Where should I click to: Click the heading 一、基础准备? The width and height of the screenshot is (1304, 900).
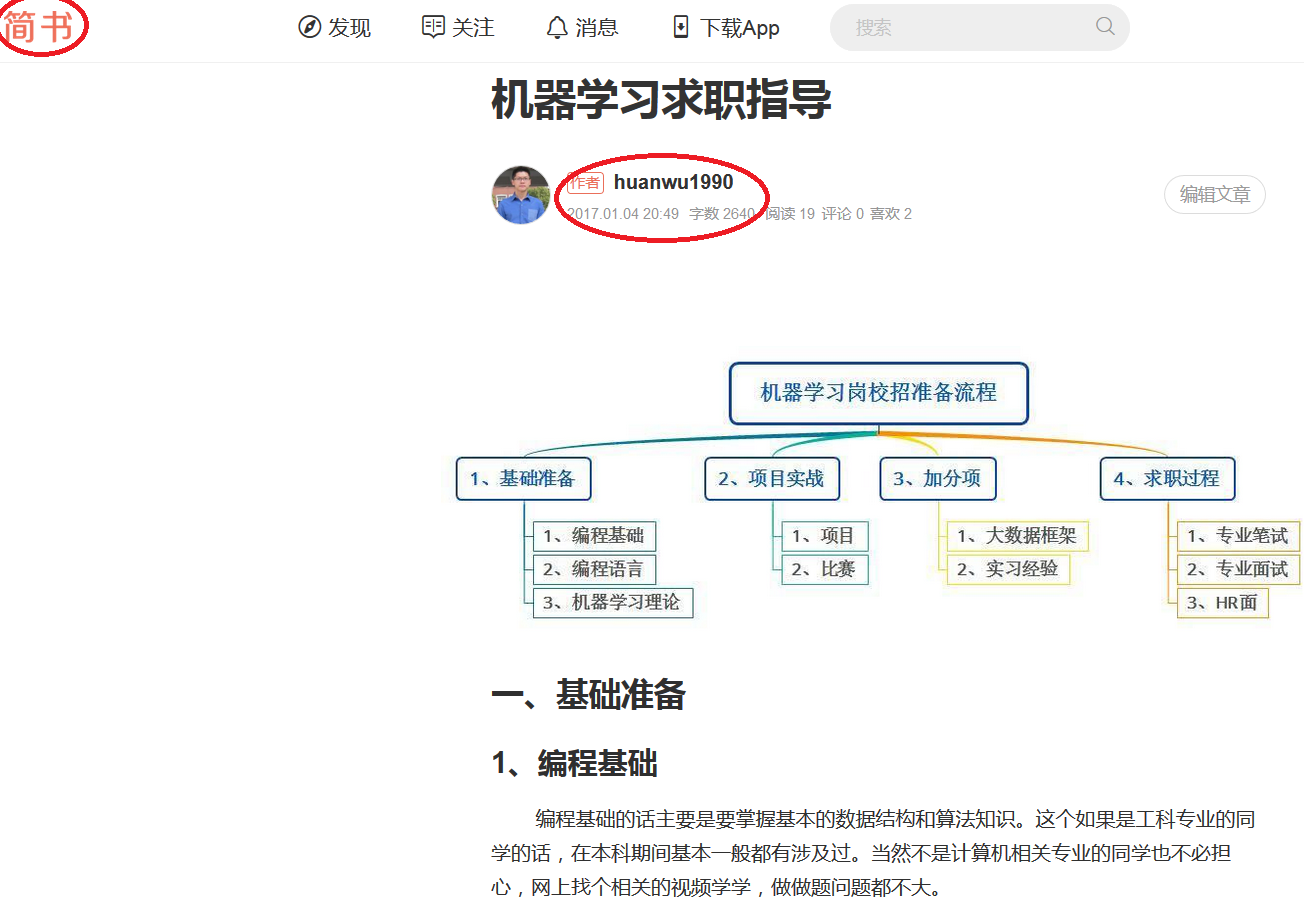(x=588, y=695)
